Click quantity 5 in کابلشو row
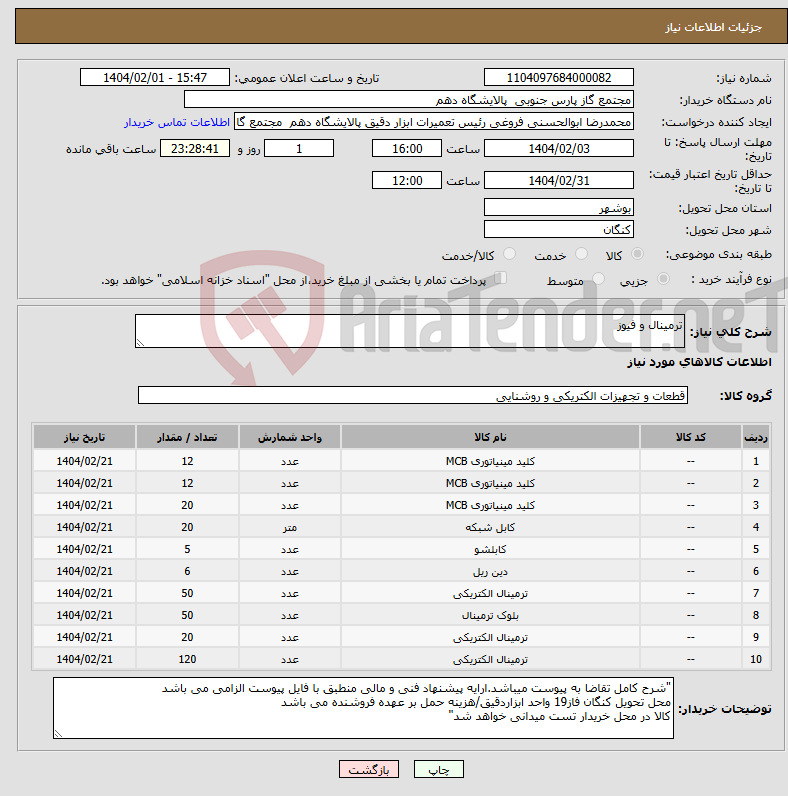 pos(187,549)
